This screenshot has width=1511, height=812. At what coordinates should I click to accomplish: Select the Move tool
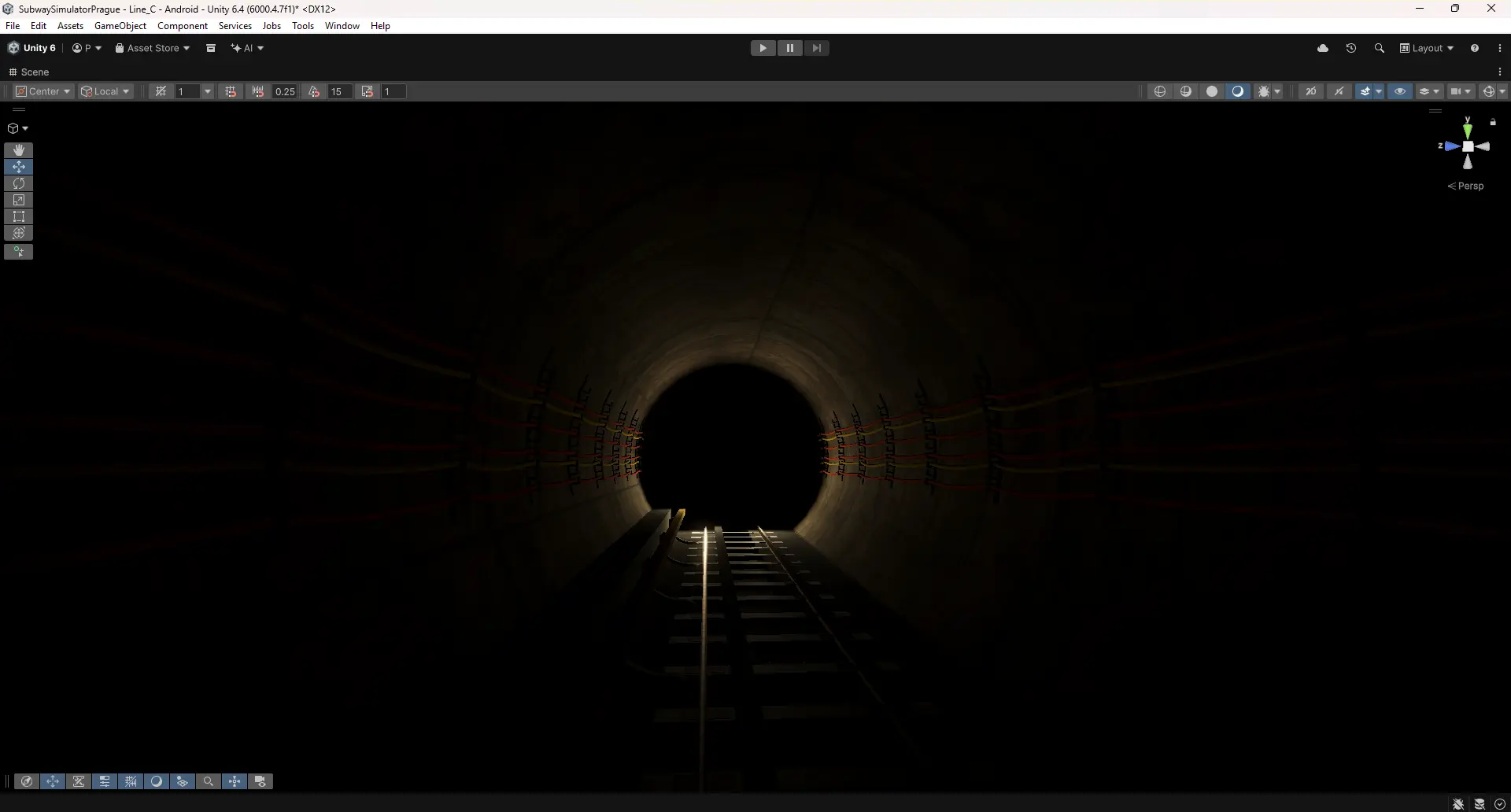(19, 167)
